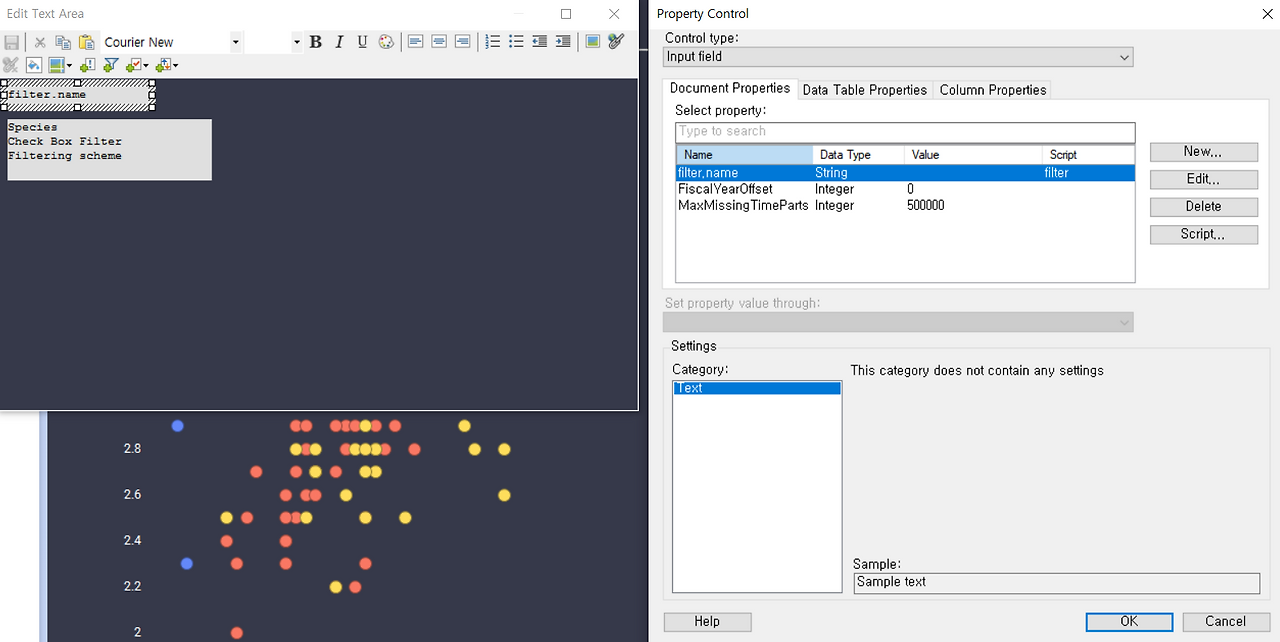Delete the selected property
The width and height of the screenshot is (1280, 642).
coord(1203,206)
